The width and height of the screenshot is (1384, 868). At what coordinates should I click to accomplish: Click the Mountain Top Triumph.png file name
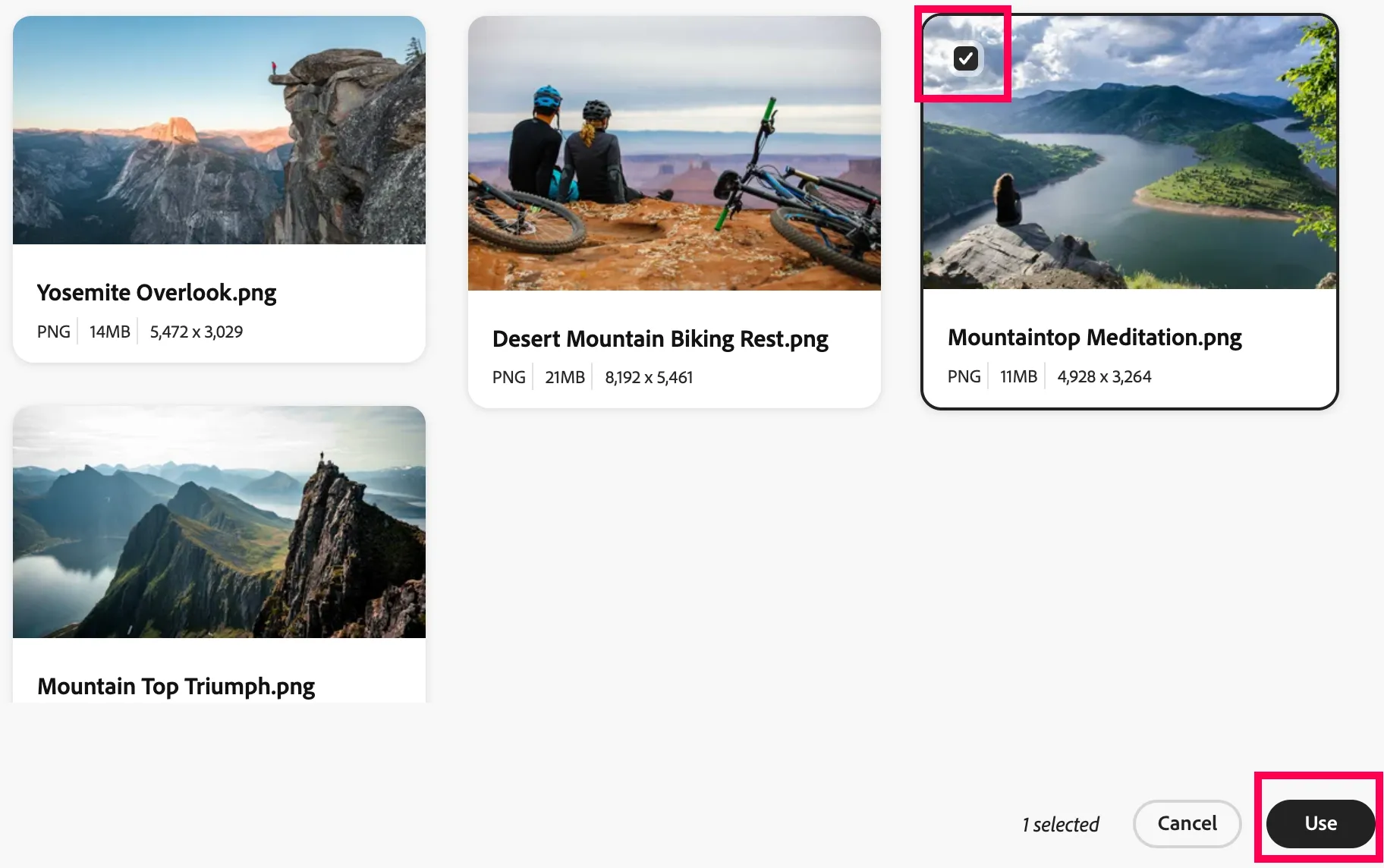pos(176,686)
